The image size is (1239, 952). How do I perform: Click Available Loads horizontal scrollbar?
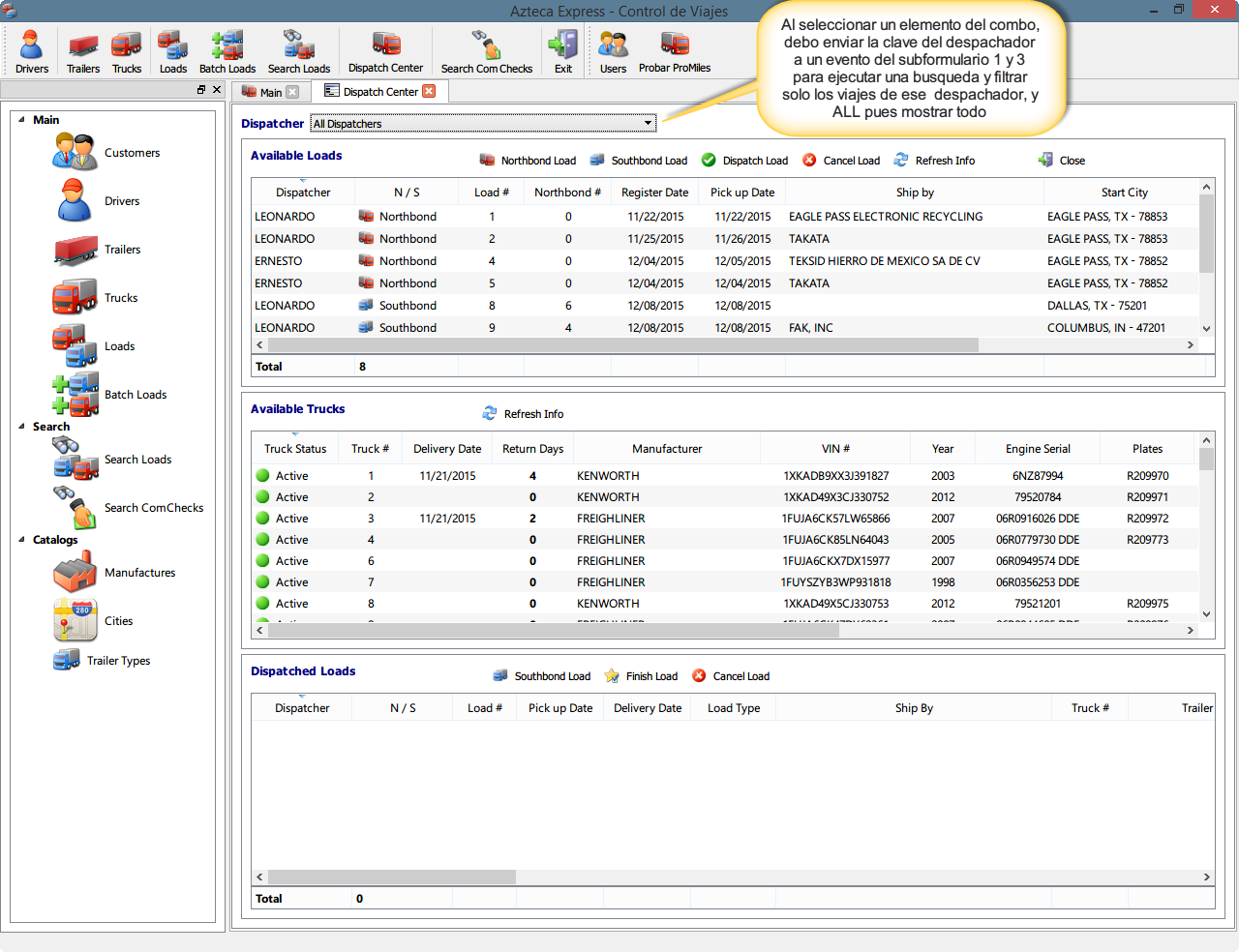coord(619,345)
